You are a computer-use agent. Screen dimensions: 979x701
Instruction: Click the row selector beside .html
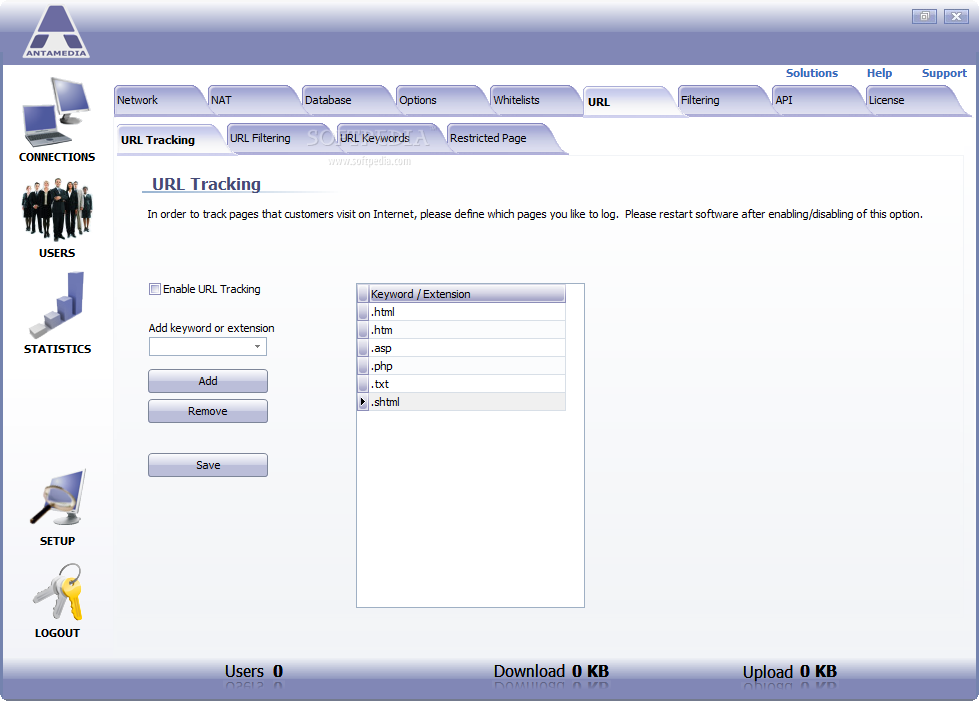coord(363,311)
